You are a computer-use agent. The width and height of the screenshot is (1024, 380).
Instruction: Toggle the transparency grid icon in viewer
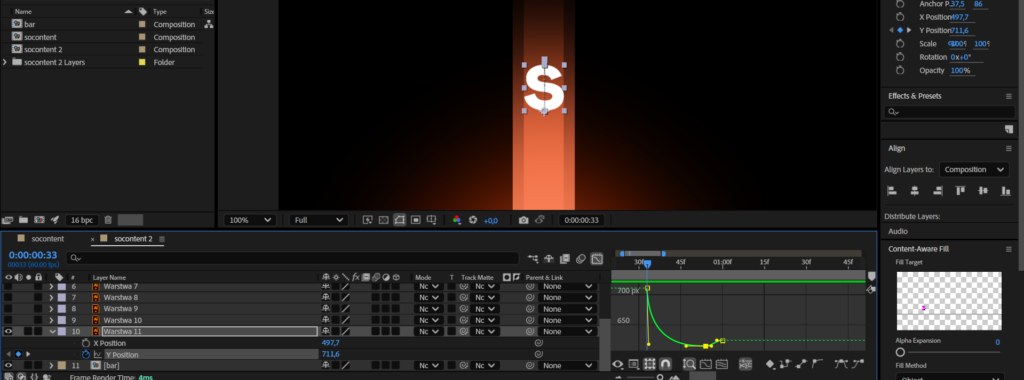383,220
